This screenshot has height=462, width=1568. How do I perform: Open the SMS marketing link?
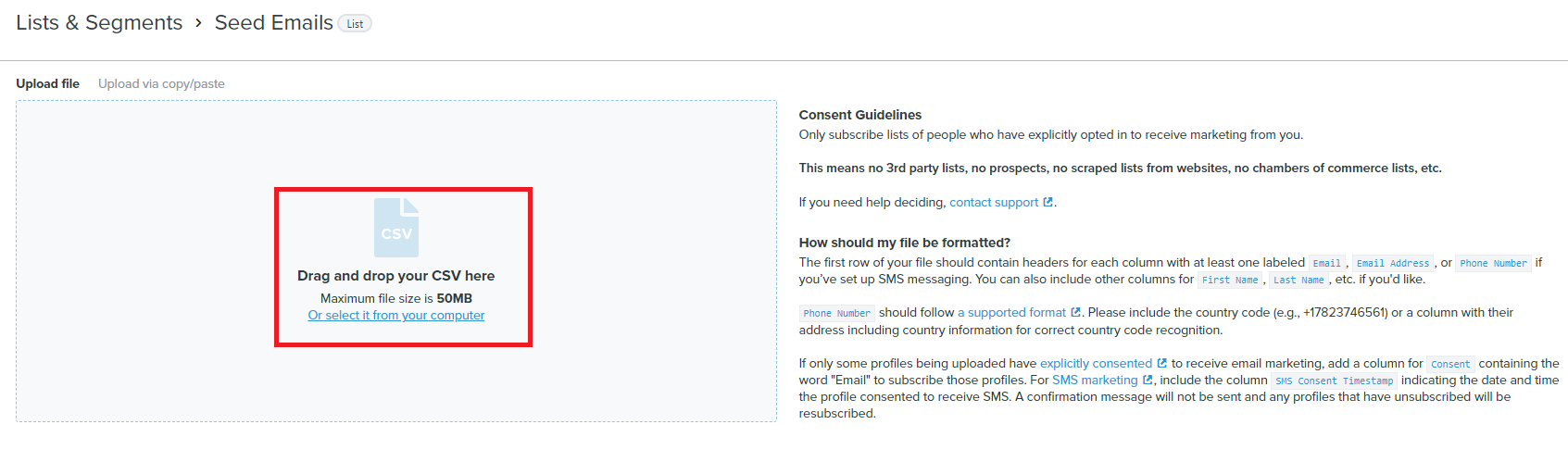click(1095, 381)
